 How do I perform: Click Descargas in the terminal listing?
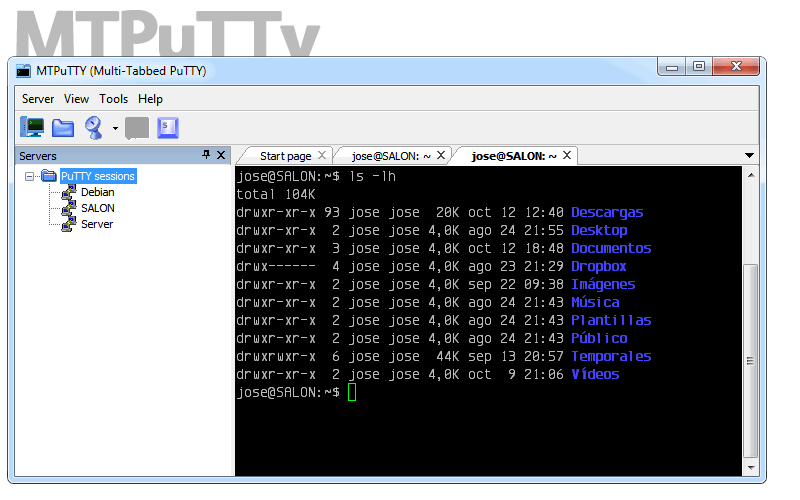(x=607, y=212)
